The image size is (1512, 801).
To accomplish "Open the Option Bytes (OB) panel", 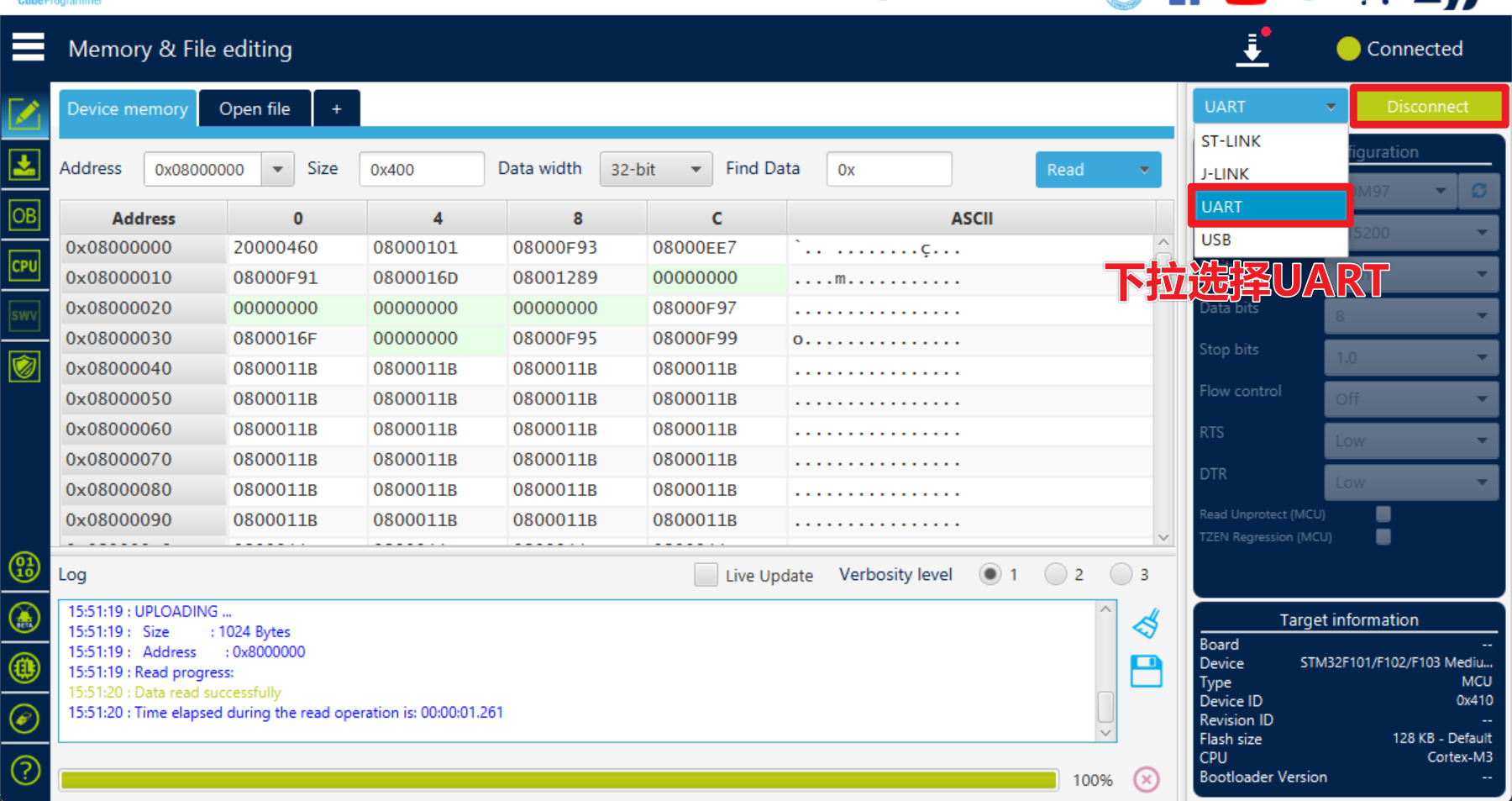I will pos(24,216).
